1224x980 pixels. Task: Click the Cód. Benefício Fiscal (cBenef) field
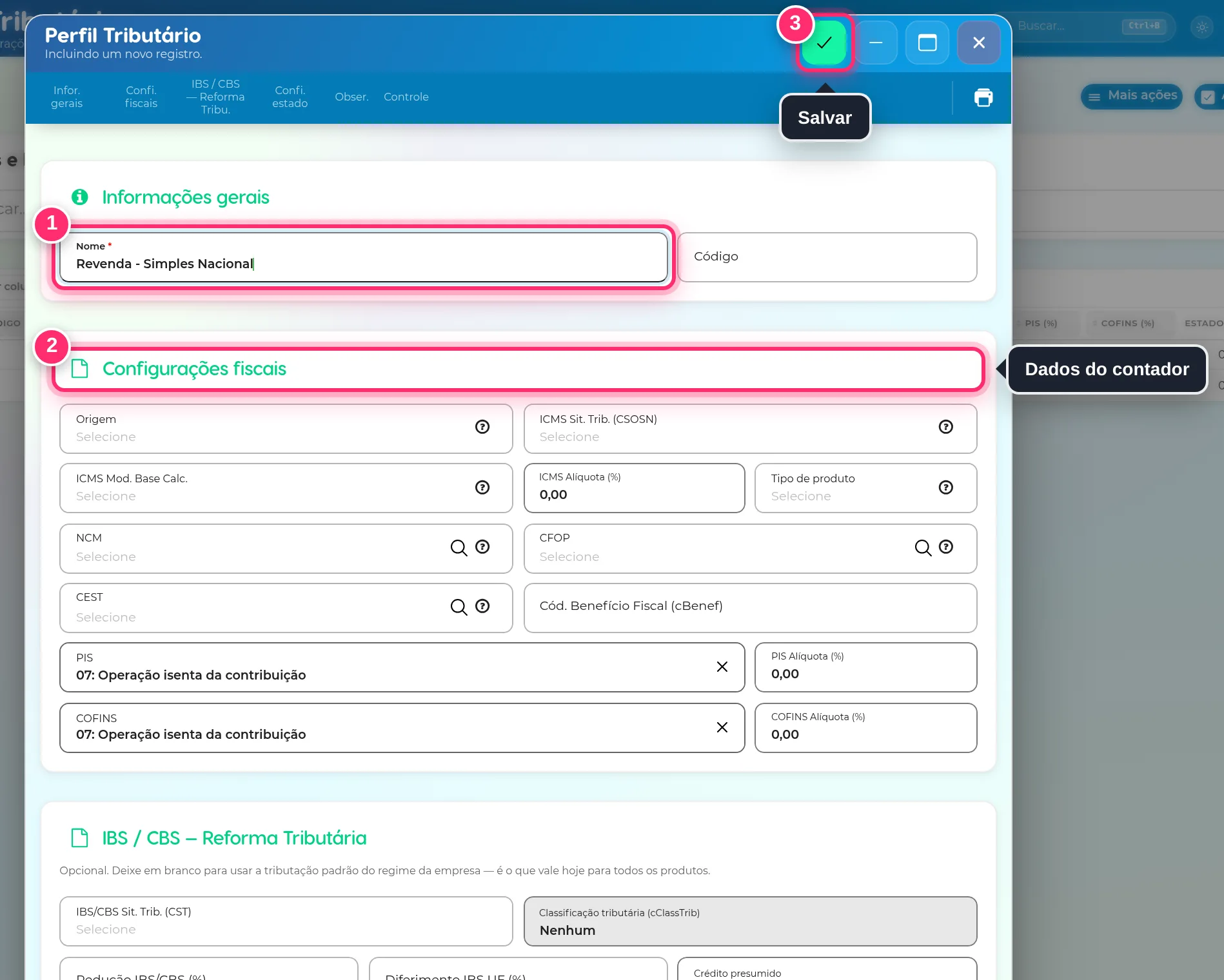750,608
